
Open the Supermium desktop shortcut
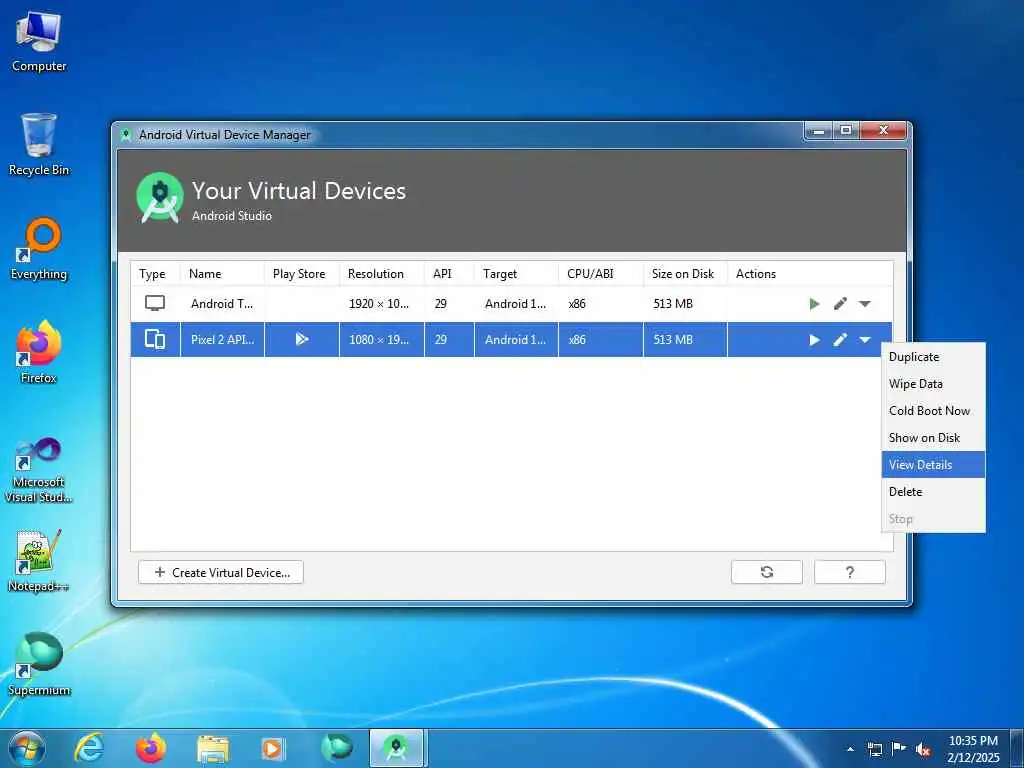click(x=39, y=664)
